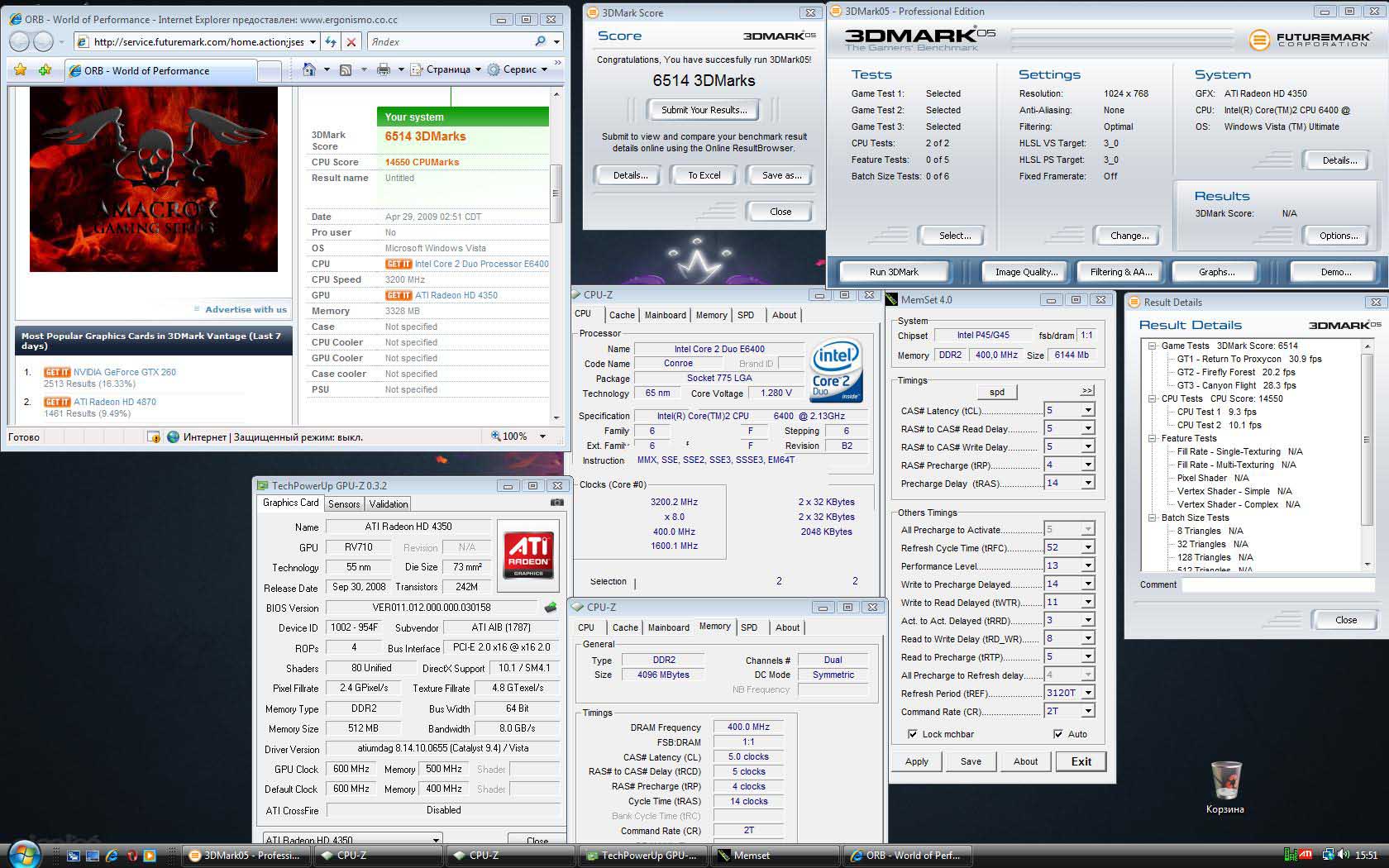Screen dimensions: 1389x868
Task: Open Refresh Cycle Time (tRFC) dropdown
Action: 1088,547
